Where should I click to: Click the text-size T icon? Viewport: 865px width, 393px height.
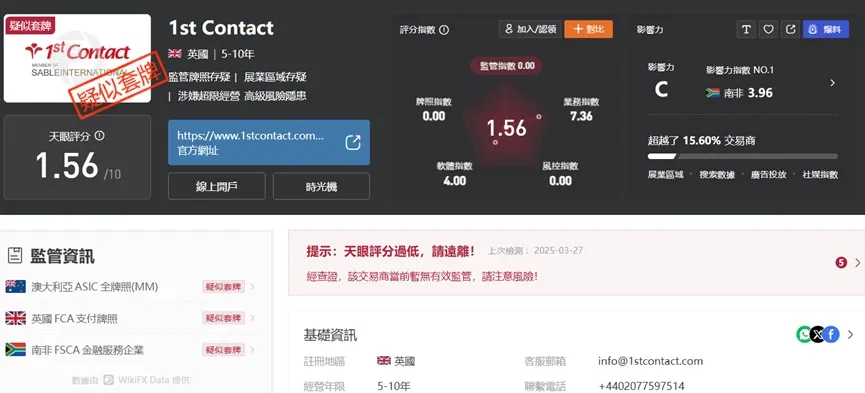click(746, 30)
